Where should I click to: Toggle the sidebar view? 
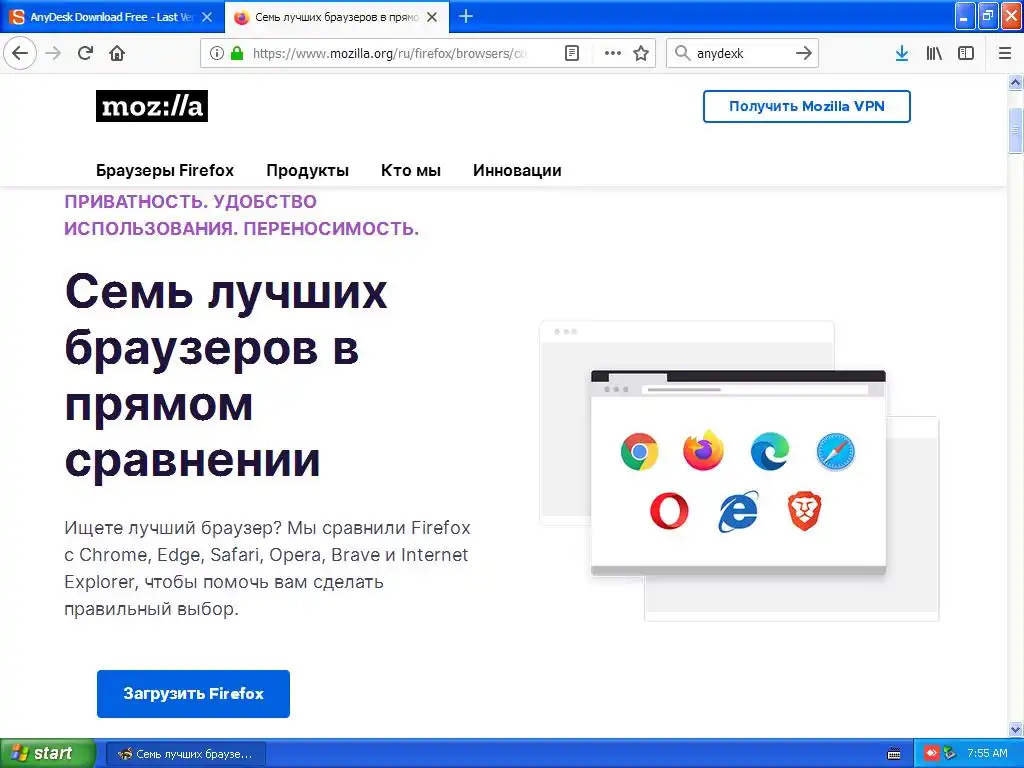pyautogui.click(x=966, y=53)
